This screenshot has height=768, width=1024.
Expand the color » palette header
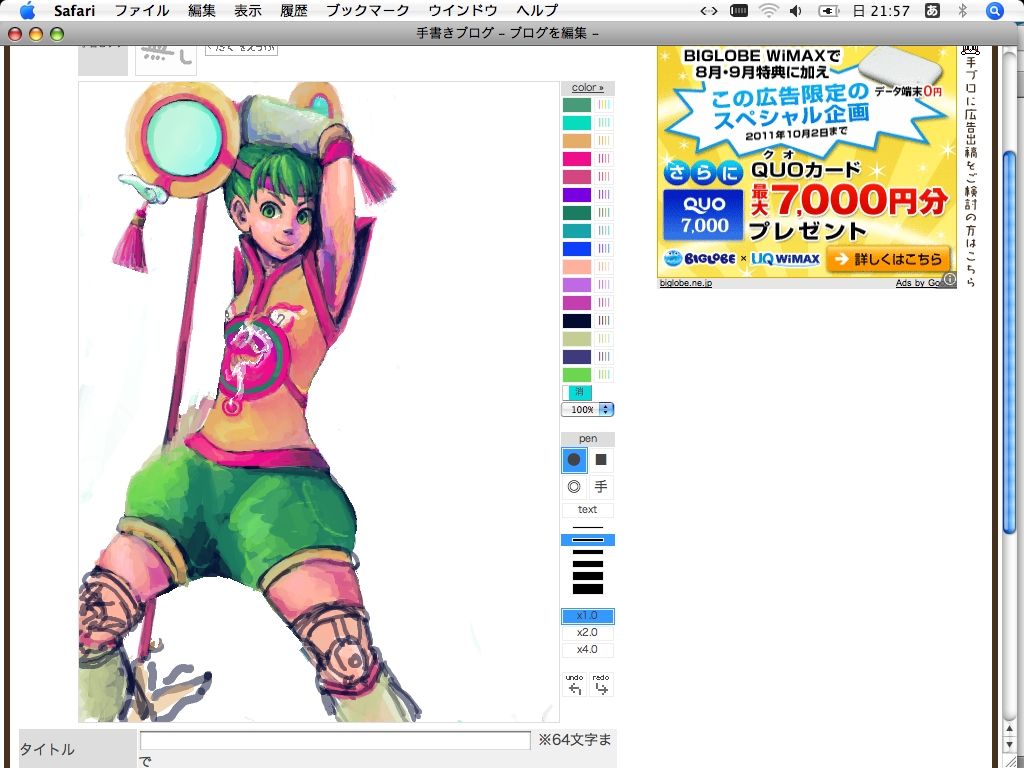coord(587,88)
